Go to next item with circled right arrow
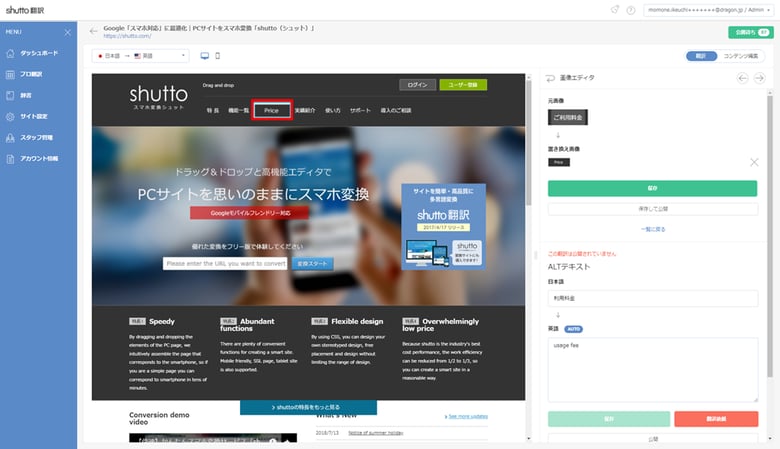This screenshot has height=449, width=780. click(759, 78)
